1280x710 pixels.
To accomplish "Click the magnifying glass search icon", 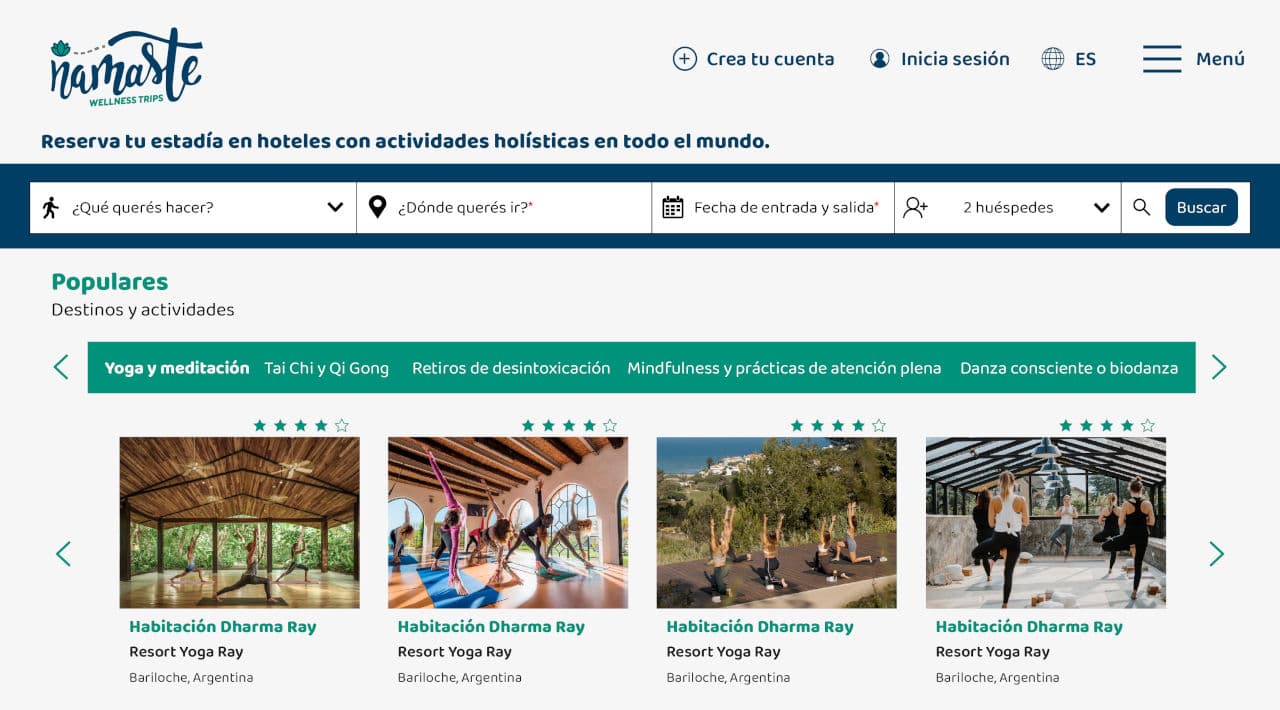I will pyautogui.click(x=1142, y=207).
